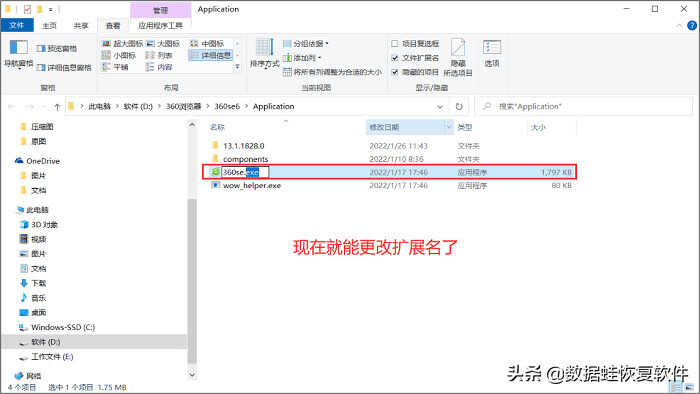The width and height of the screenshot is (700, 394).
Task: Click hide selected items button
Action: coord(458,57)
